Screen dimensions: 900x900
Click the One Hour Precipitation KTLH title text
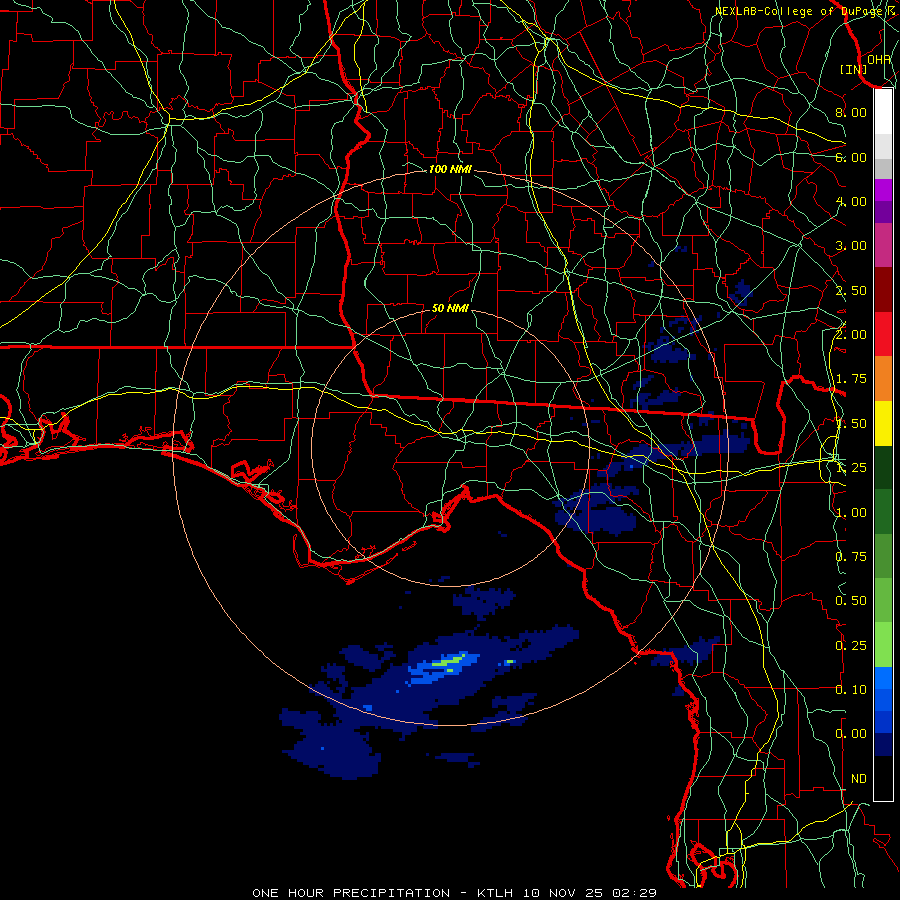[454, 893]
